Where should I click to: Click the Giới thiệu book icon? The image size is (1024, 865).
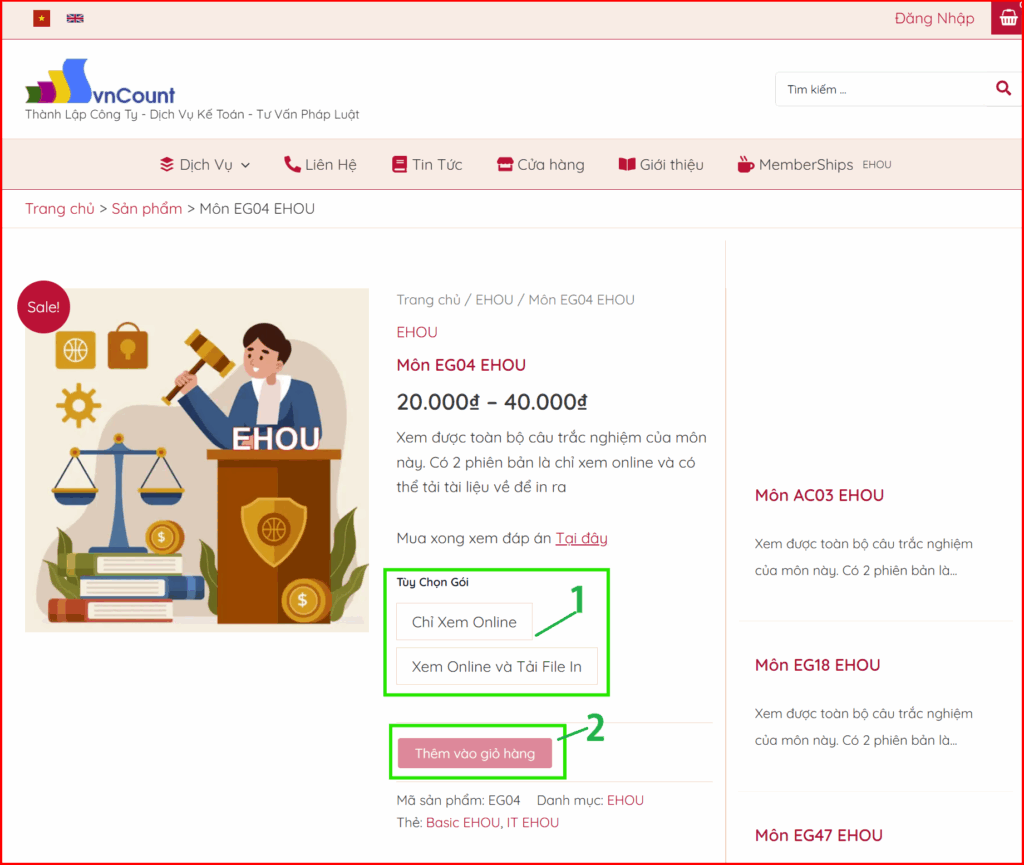pos(627,165)
